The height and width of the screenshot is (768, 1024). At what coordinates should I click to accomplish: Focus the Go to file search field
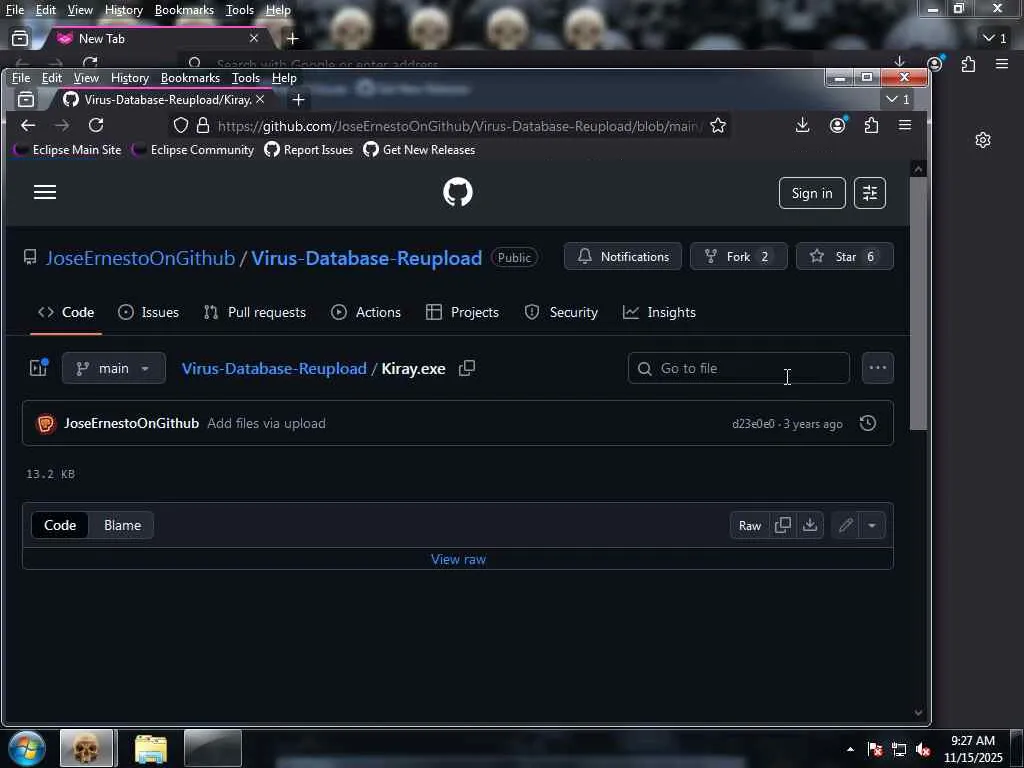click(x=739, y=368)
